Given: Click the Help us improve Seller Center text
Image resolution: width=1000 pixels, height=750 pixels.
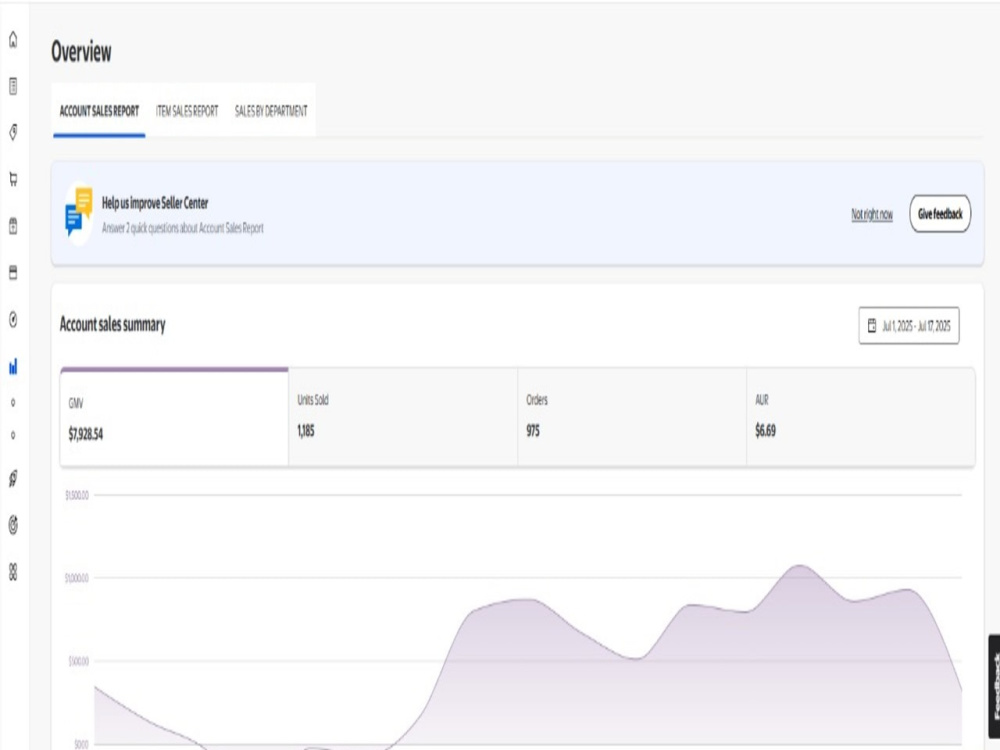Looking at the screenshot, I should coord(155,203).
